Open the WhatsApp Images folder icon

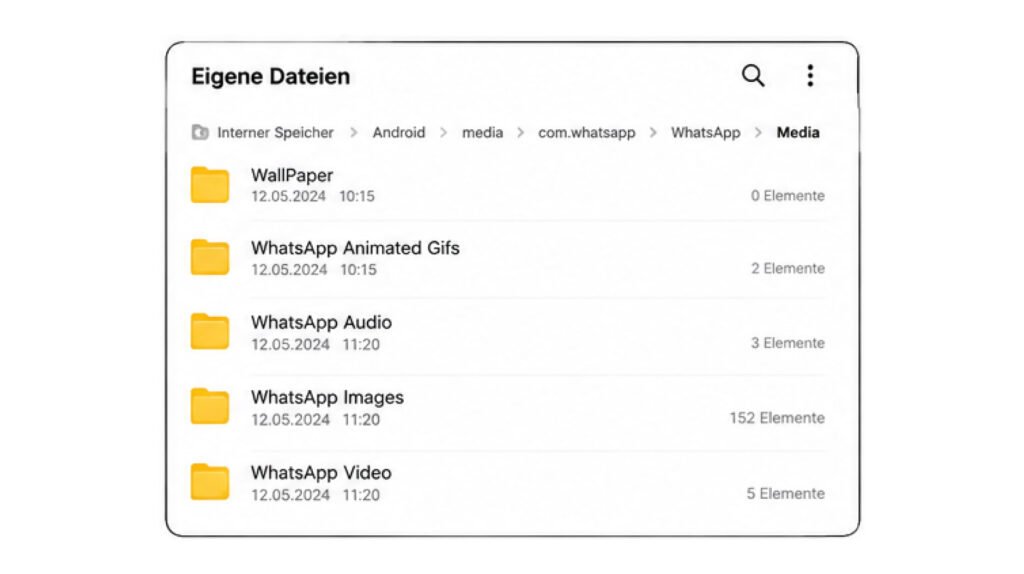pyautogui.click(x=210, y=406)
